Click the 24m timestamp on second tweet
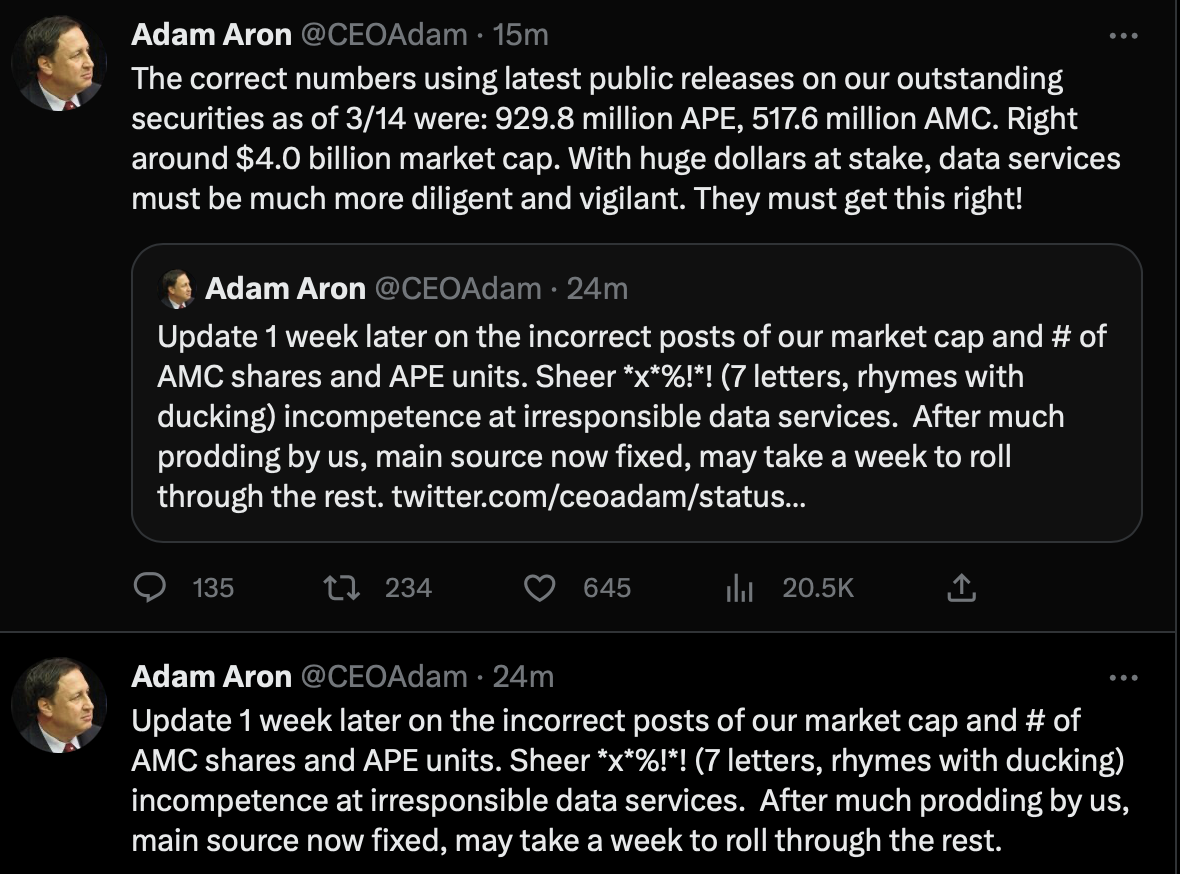 click(x=523, y=677)
